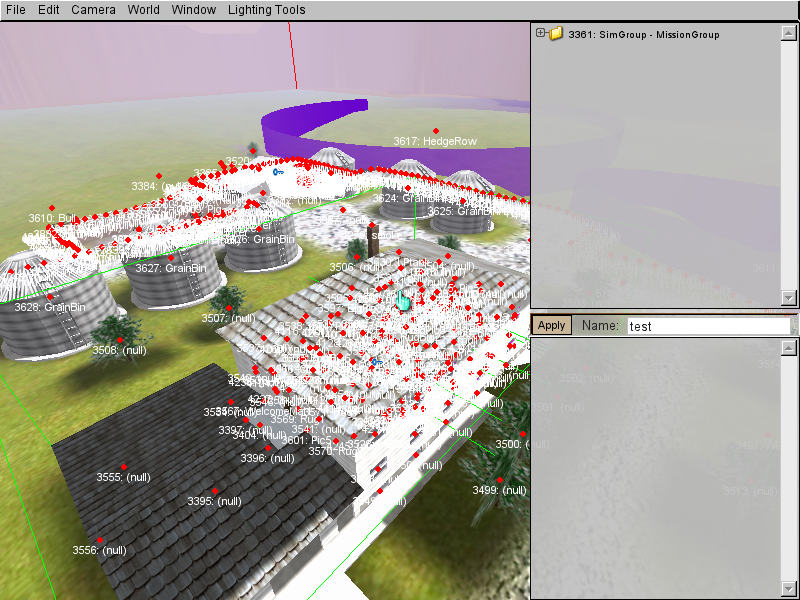Click the Name text field containing test
This screenshot has width=800, height=600.
[x=707, y=326]
